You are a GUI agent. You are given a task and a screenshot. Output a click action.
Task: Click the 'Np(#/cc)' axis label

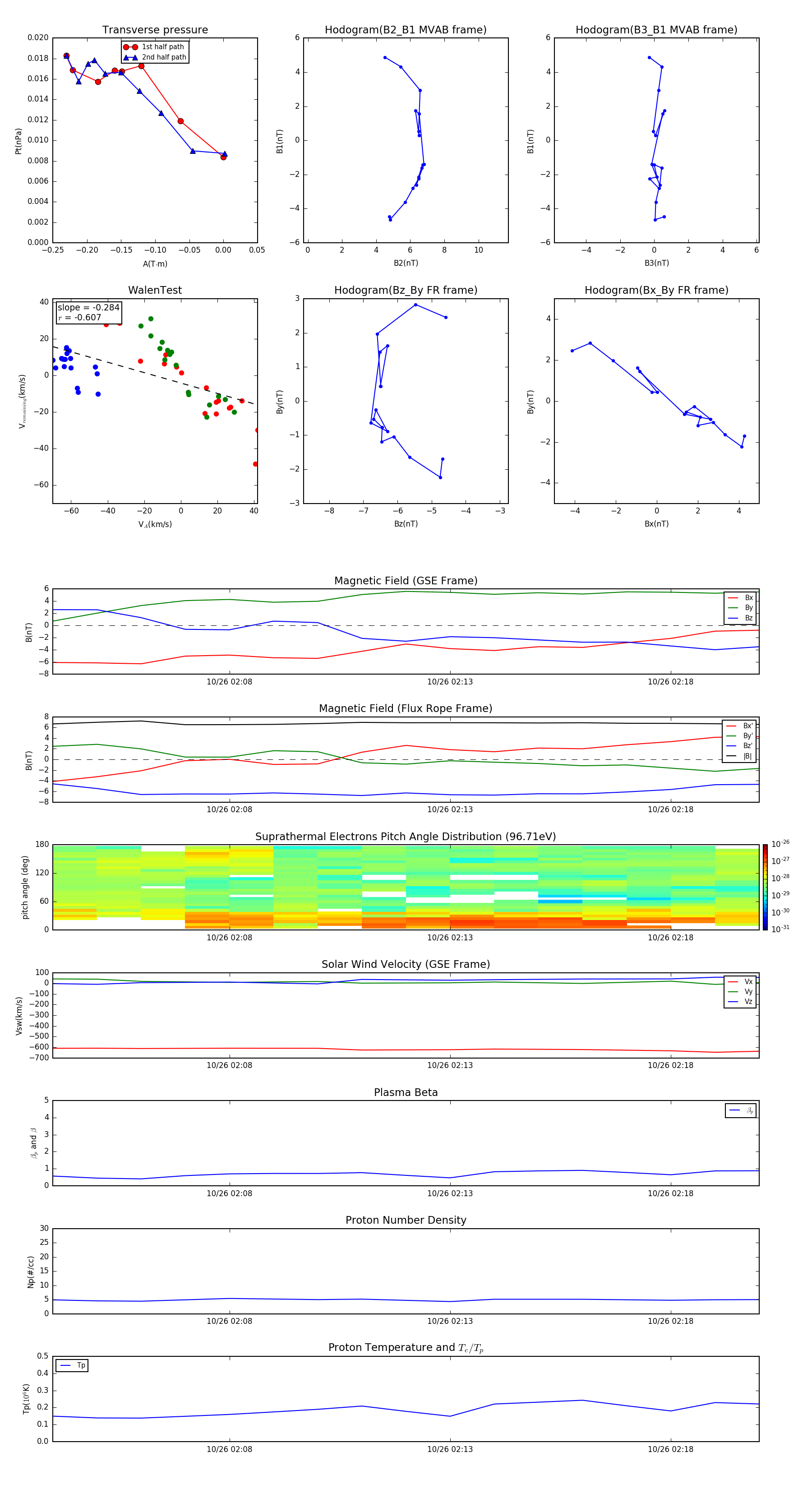click(31, 1271)
